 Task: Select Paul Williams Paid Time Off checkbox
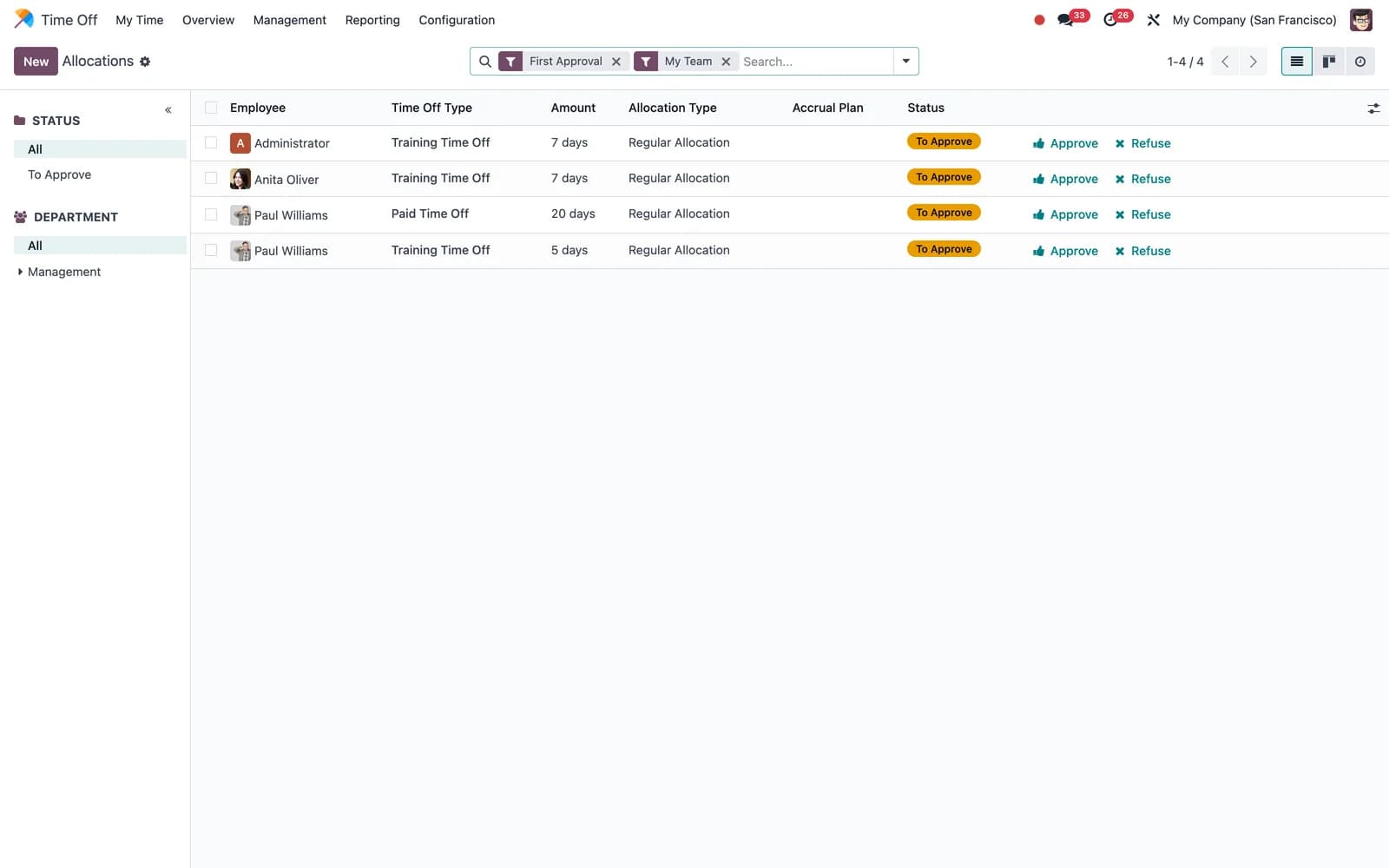click(211, 214)
